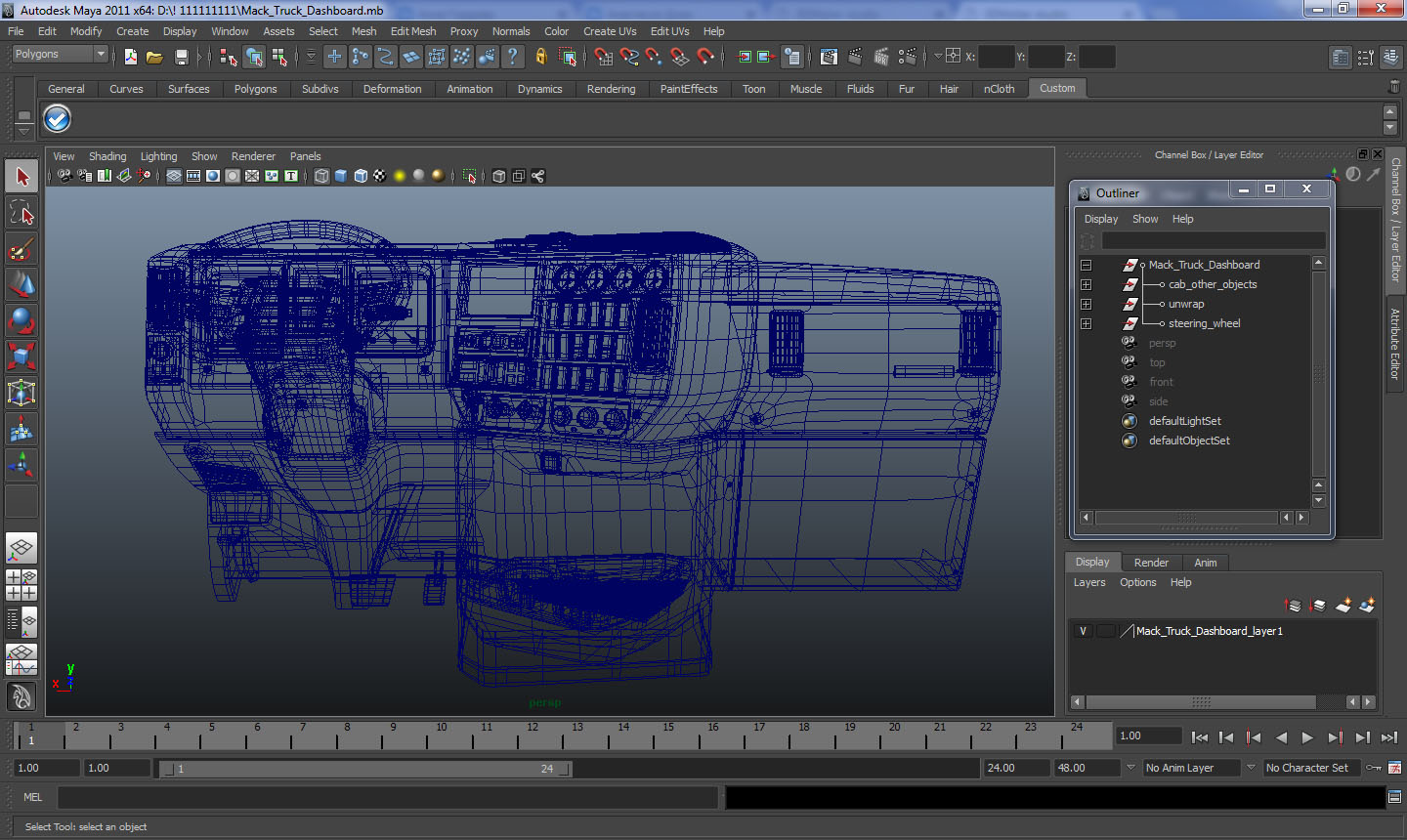The image size is (1407, 840).
Task: Select defaultLightSet in the Outliner
Action: (x=1184, y=421)
